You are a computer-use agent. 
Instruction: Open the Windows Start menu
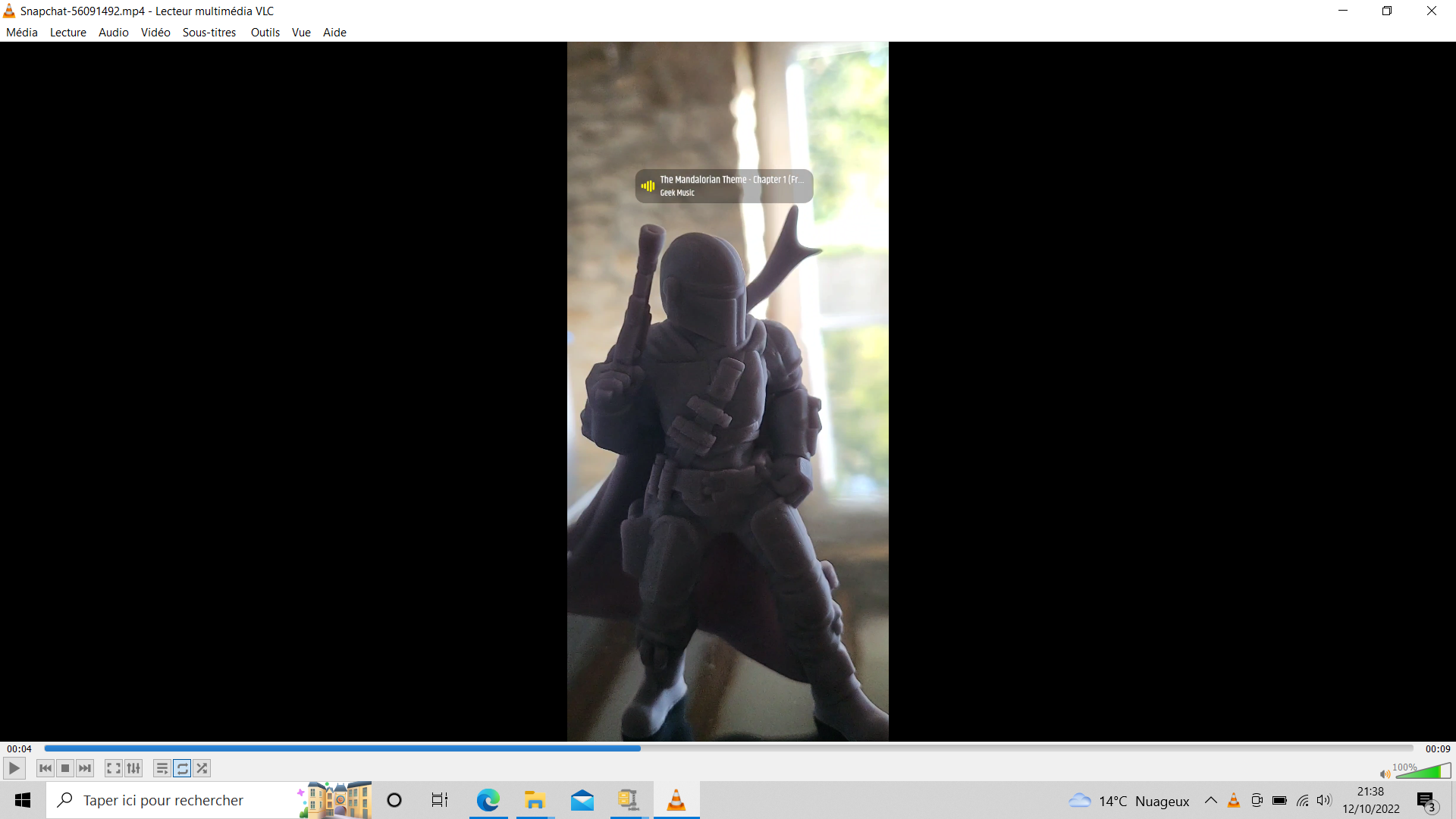(x=23, y=800)
